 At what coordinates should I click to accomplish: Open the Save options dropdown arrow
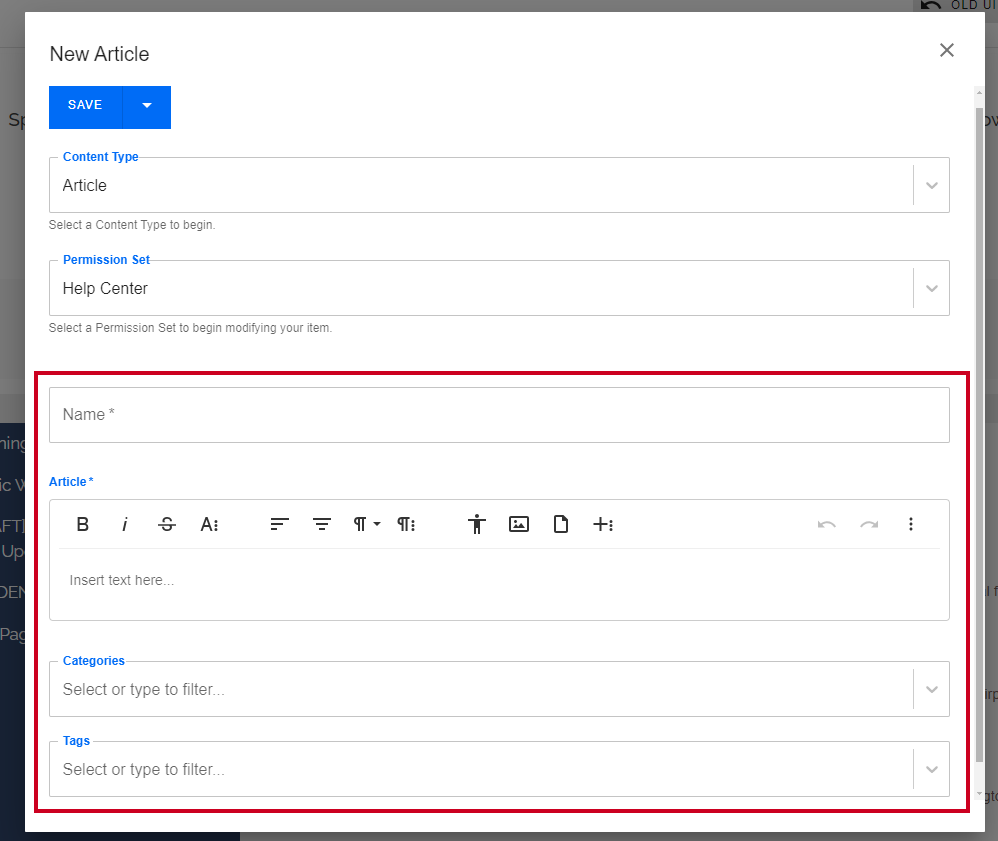[x=147, y=107]
